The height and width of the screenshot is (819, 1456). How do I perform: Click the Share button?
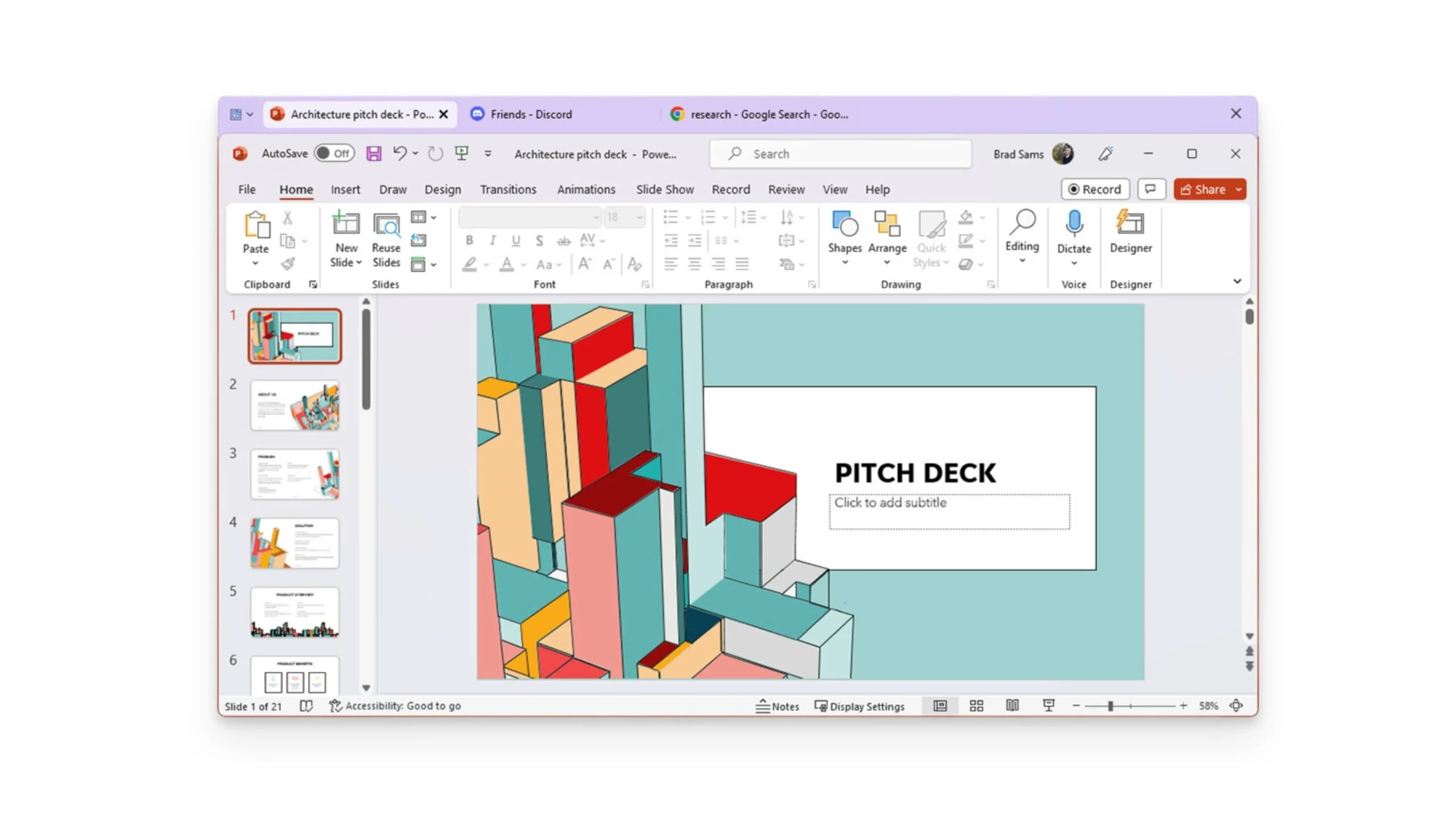[x=1203, y=189]
